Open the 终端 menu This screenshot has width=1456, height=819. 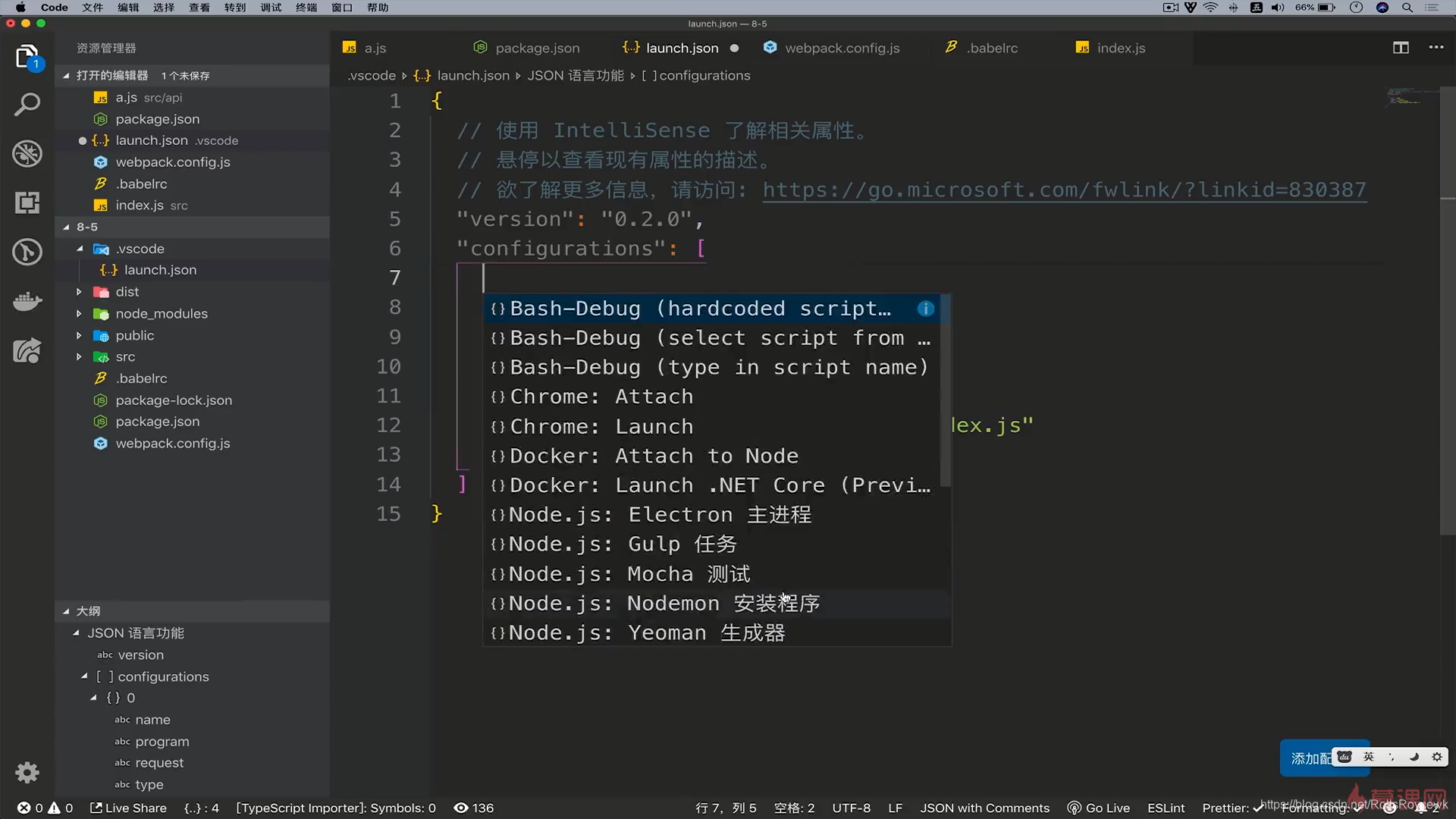pyautogui.click(x=306, y=8)
